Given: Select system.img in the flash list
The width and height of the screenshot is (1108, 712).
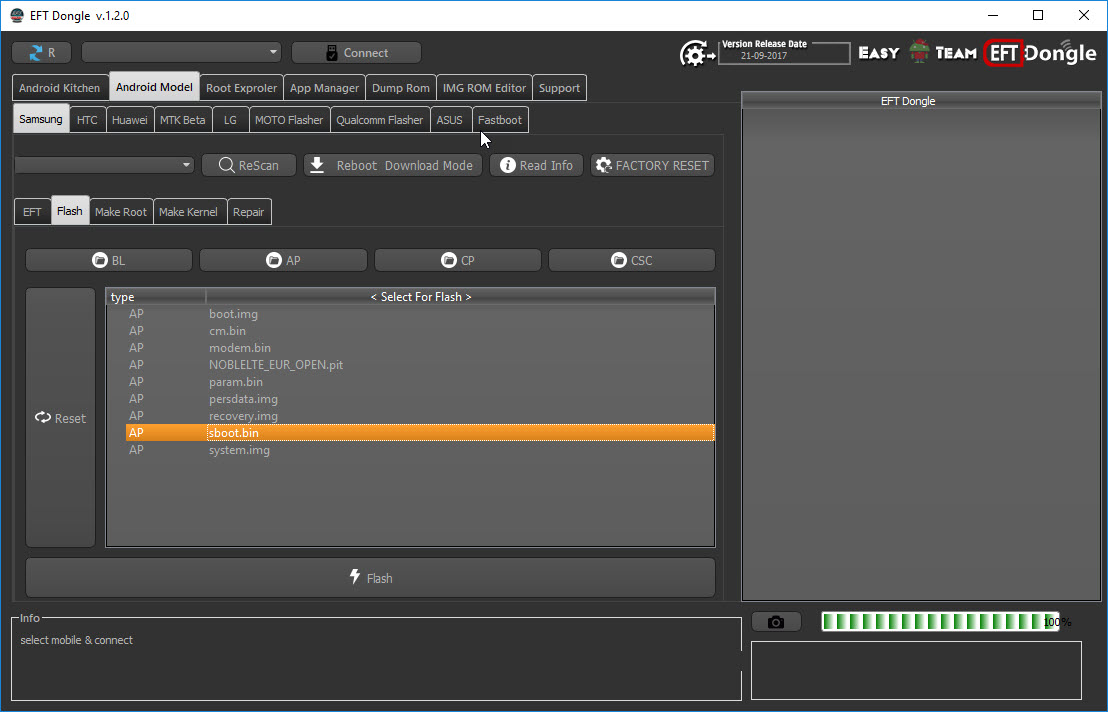Looking at the screenshot, I should point(420,450).
